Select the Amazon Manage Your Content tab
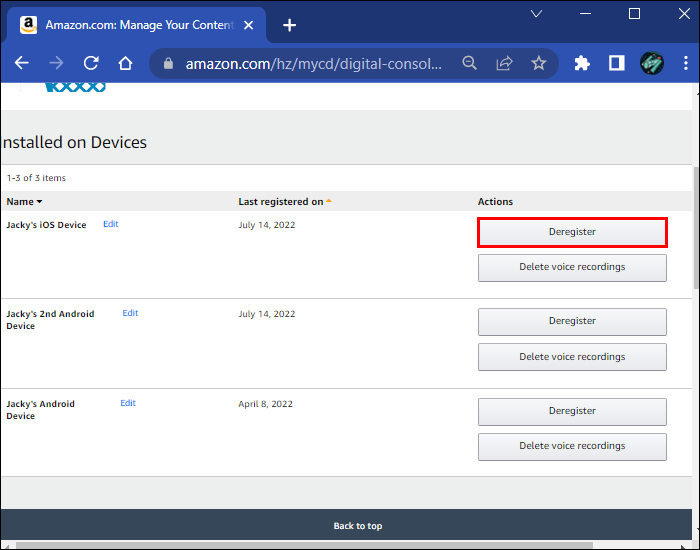Image resolution: width=700 pixels, height=550 pixels. [x=135, y=25]
